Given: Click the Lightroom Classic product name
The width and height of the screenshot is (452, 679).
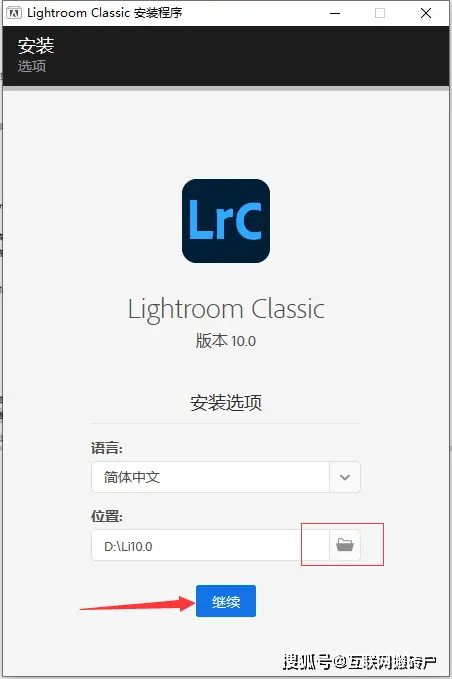Looking at the screenshot, I should pyautogui.click(x=226, y=309).
